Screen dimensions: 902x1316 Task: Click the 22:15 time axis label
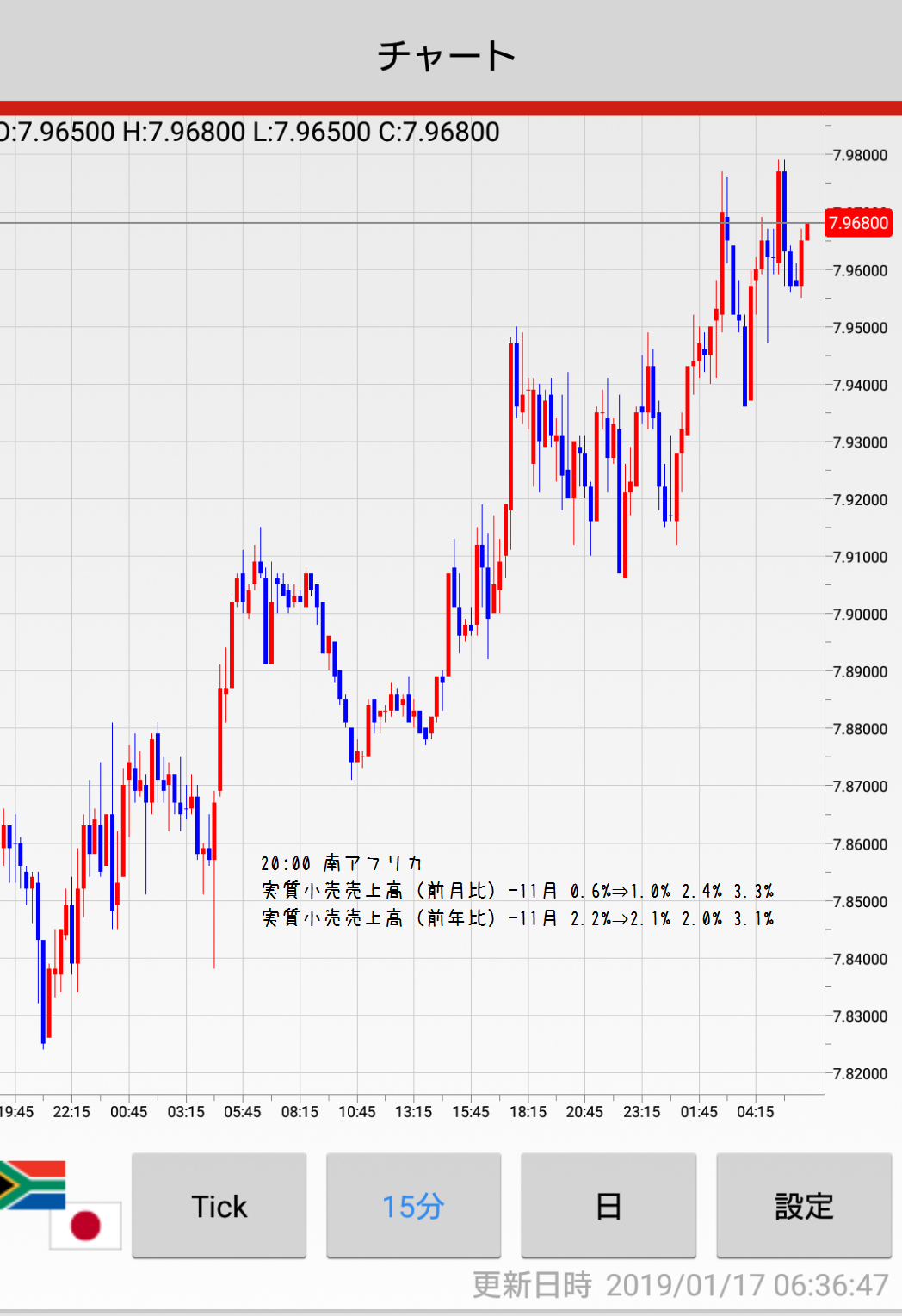coord(71,1112)
